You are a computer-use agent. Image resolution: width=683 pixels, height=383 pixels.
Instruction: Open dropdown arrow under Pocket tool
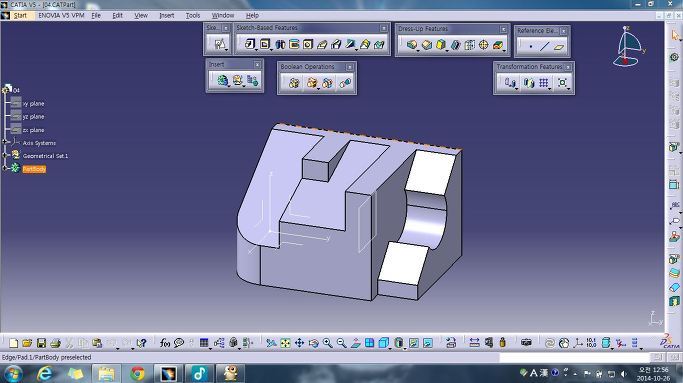pyautogui.click(x=271, y=50)
